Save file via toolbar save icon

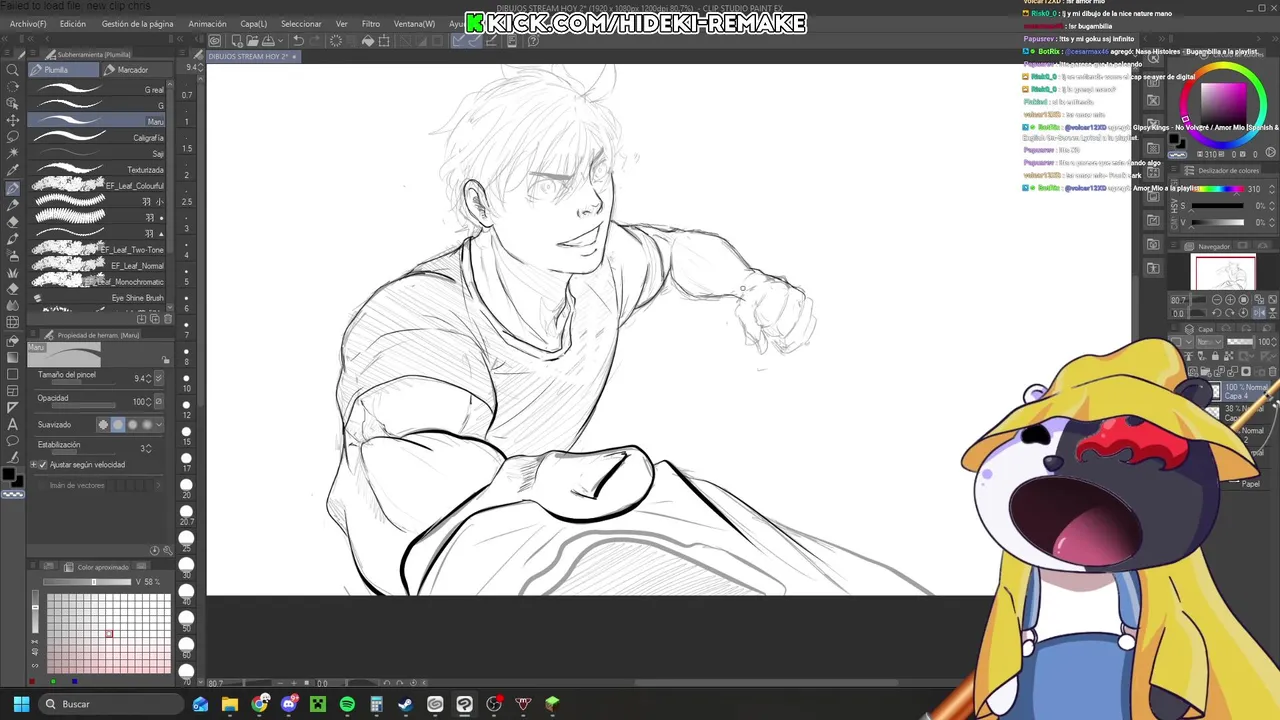click(x=268, y=41)
